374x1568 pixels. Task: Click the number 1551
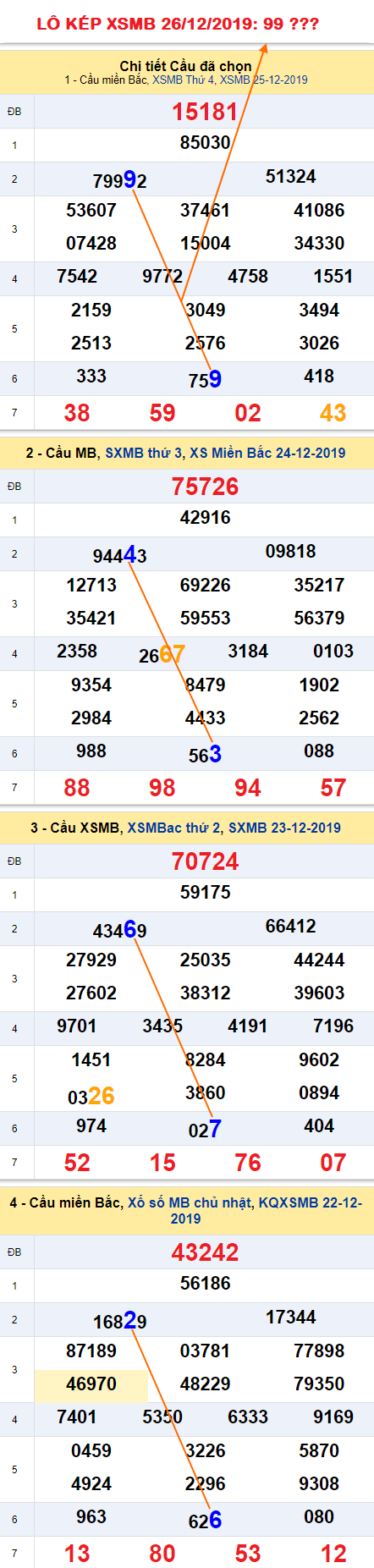tap(333, 276)
